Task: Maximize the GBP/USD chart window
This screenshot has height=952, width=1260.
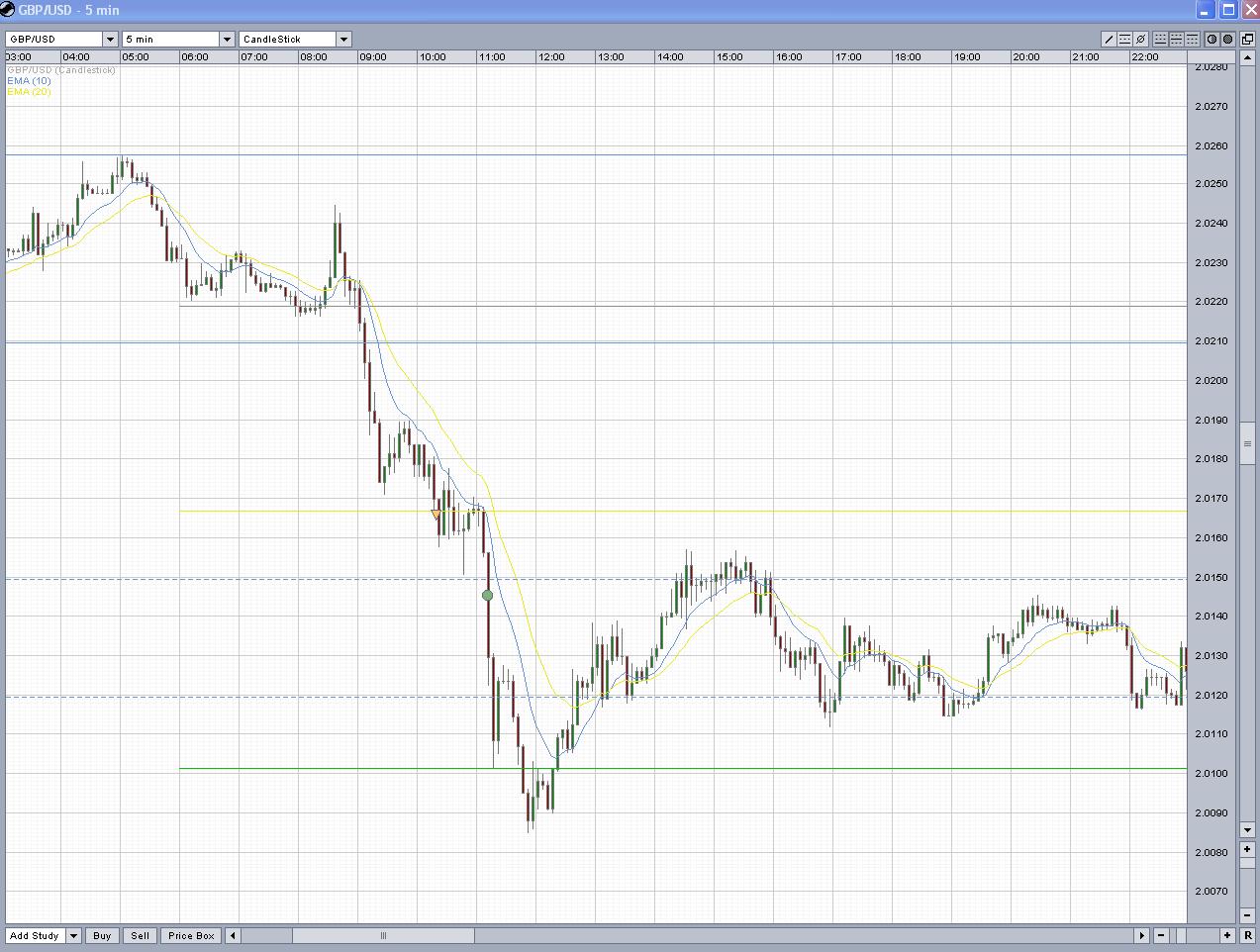Action: 1228,10
